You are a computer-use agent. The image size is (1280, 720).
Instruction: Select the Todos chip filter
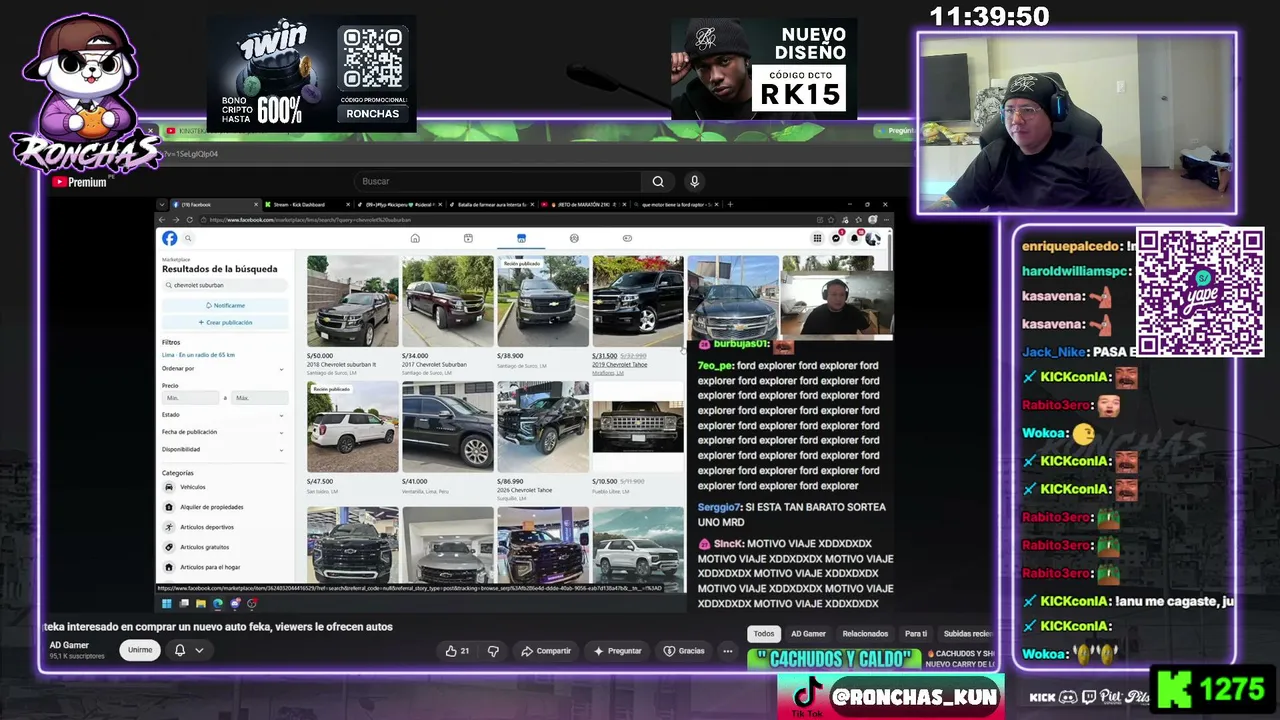(x=764, y=634)
